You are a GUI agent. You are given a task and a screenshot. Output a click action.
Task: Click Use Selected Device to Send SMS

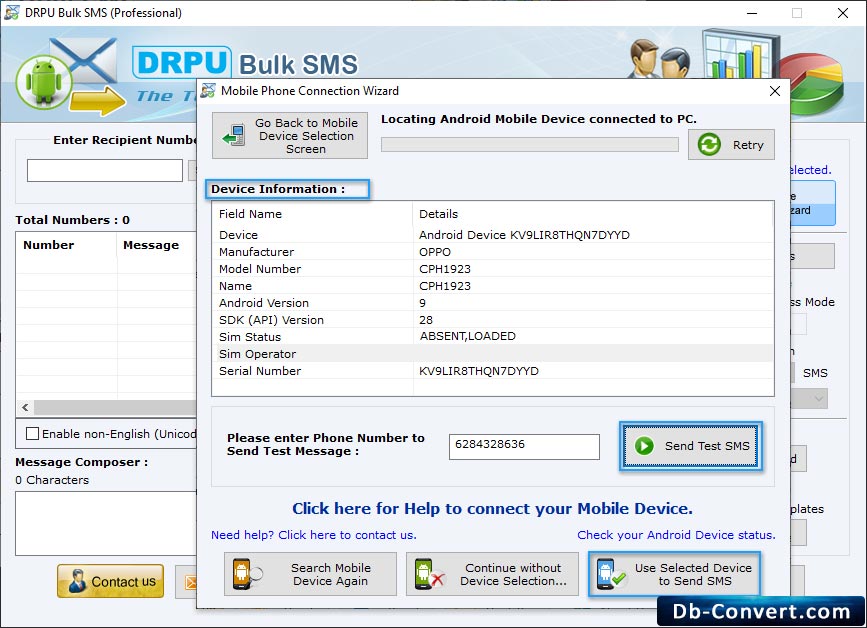pyautogui.click(x=675, y=574)
